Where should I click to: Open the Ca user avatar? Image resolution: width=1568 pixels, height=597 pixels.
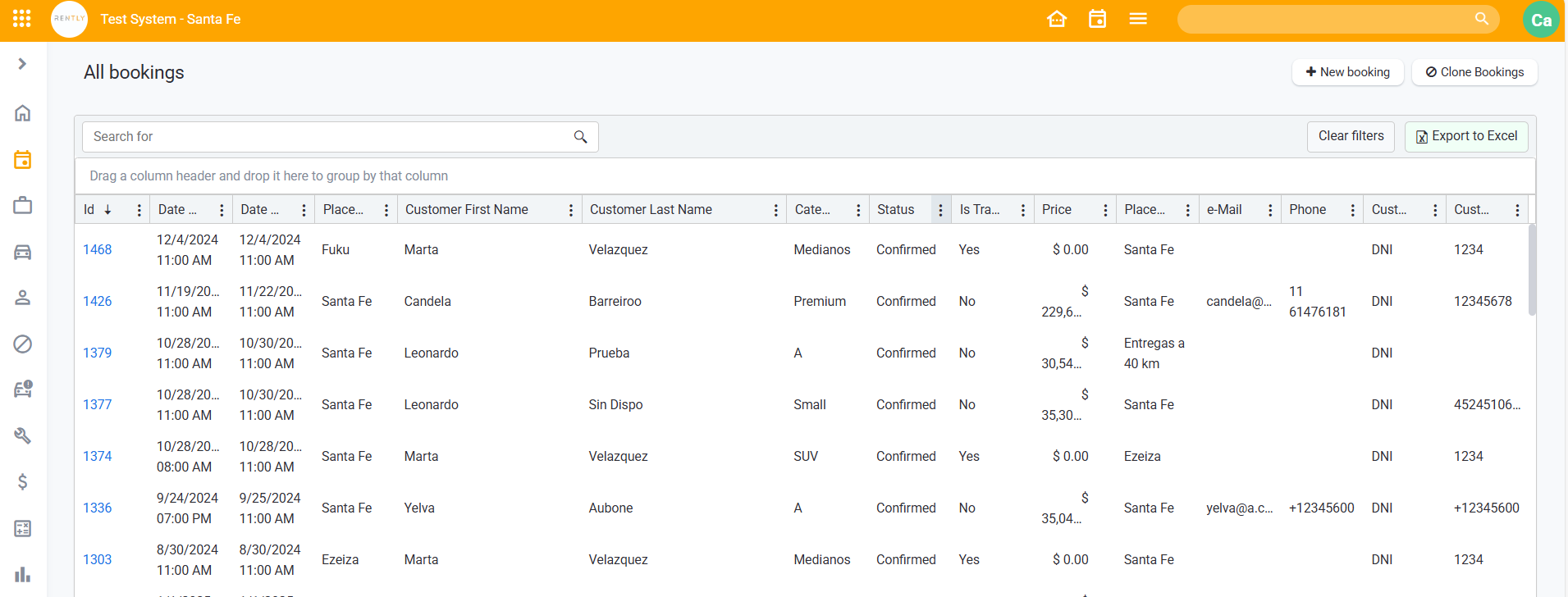point(1541,20)
